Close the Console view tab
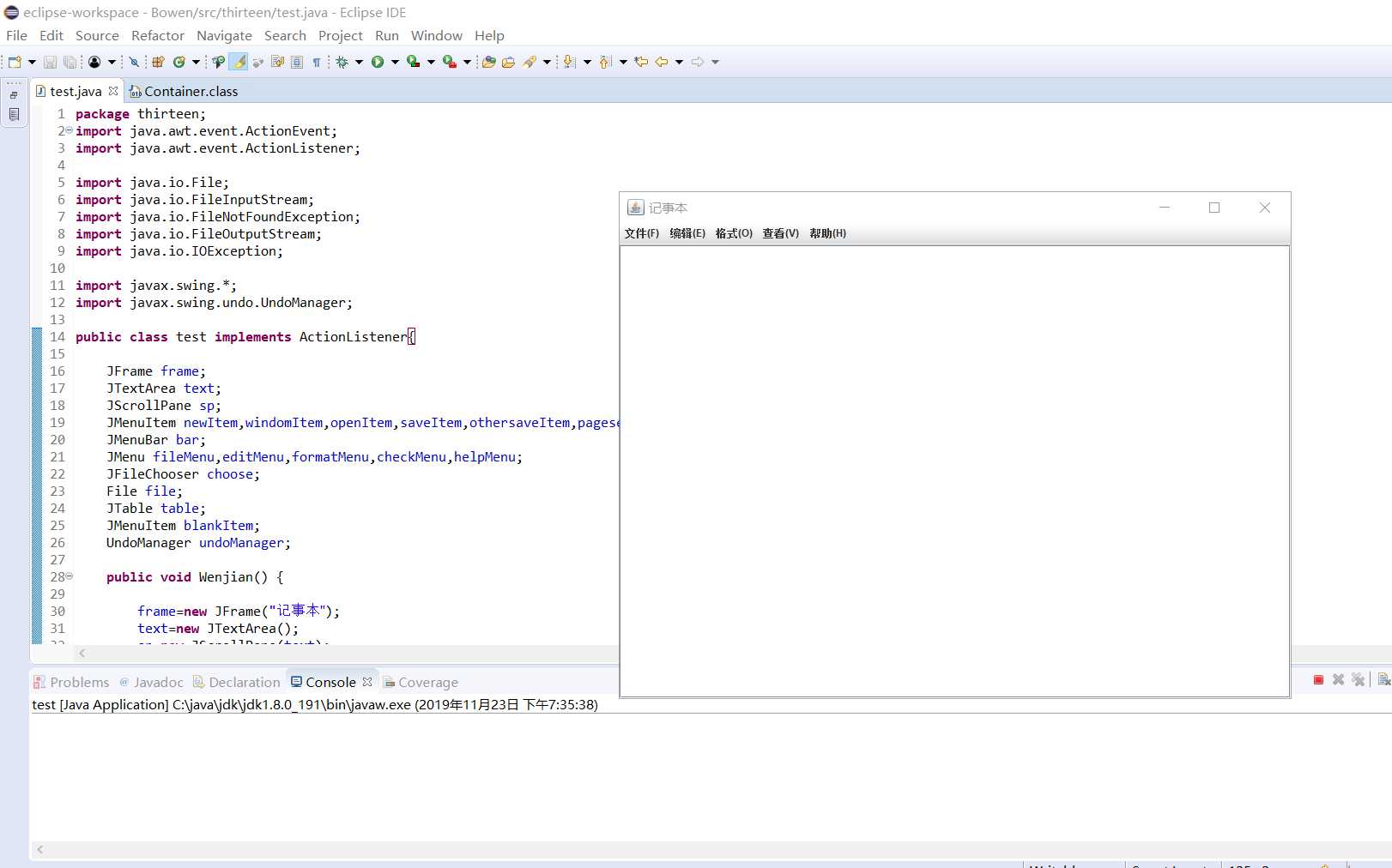 [x=367, y=682]
